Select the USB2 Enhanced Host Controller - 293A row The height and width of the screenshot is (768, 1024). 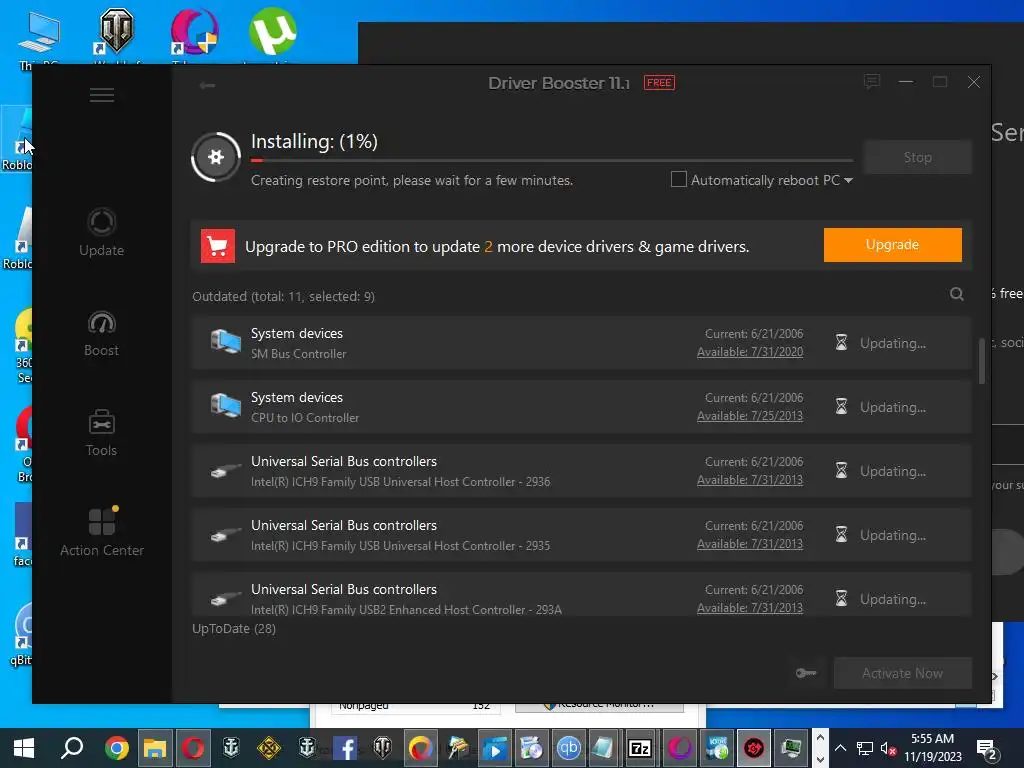(581, 594)
